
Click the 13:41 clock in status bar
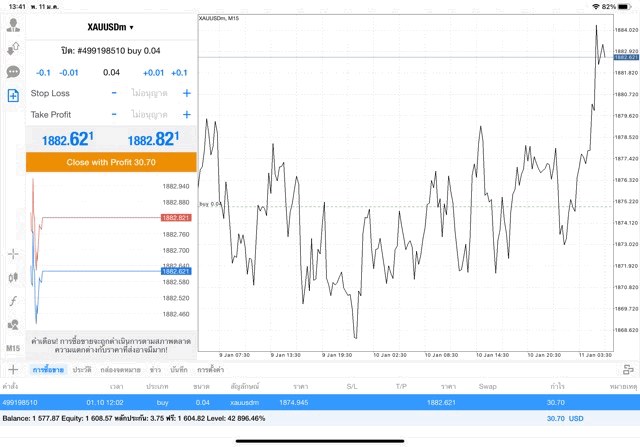[17, 7]
